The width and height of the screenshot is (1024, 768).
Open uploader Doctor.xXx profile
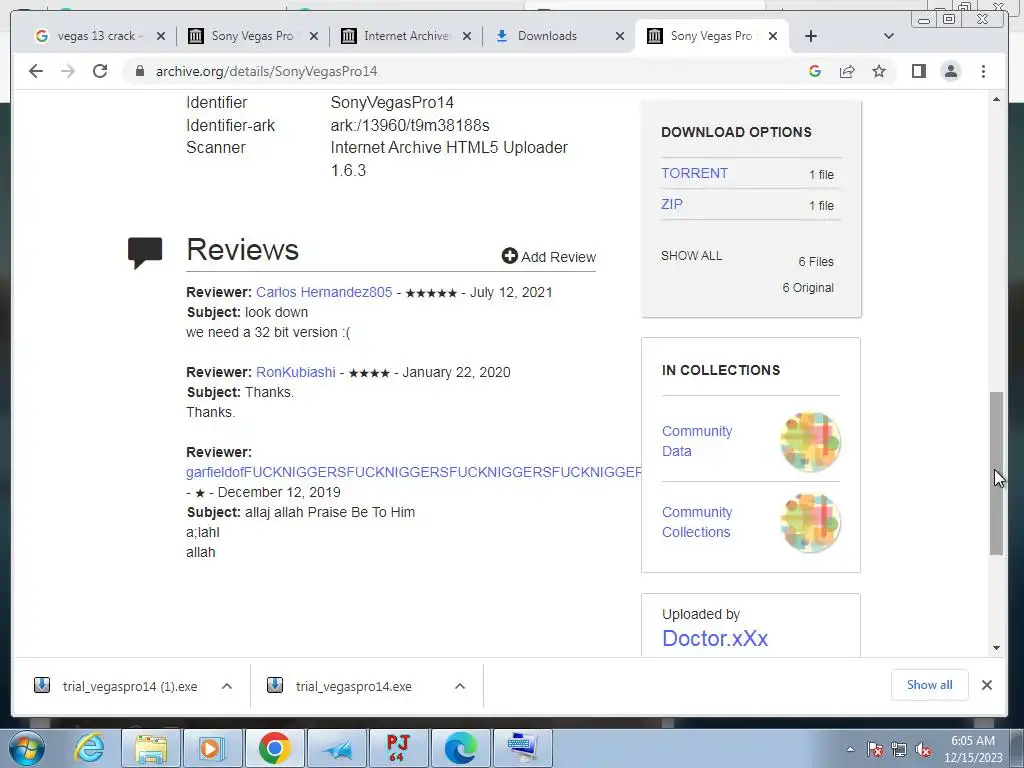pos(714,638)
